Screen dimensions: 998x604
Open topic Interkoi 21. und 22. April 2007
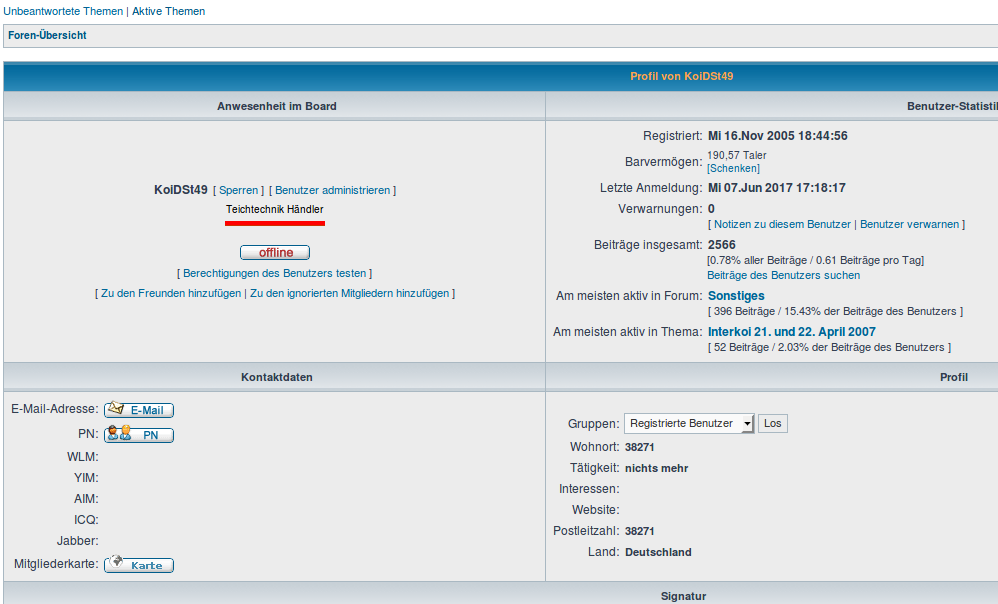792,332
